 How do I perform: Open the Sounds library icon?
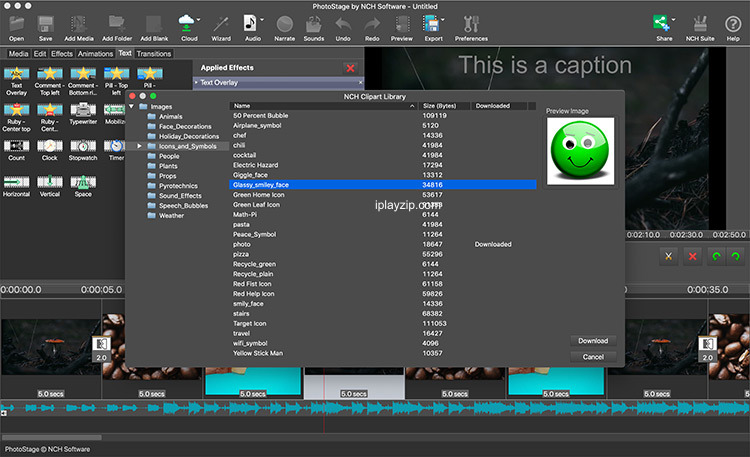(x=314, y=28)
